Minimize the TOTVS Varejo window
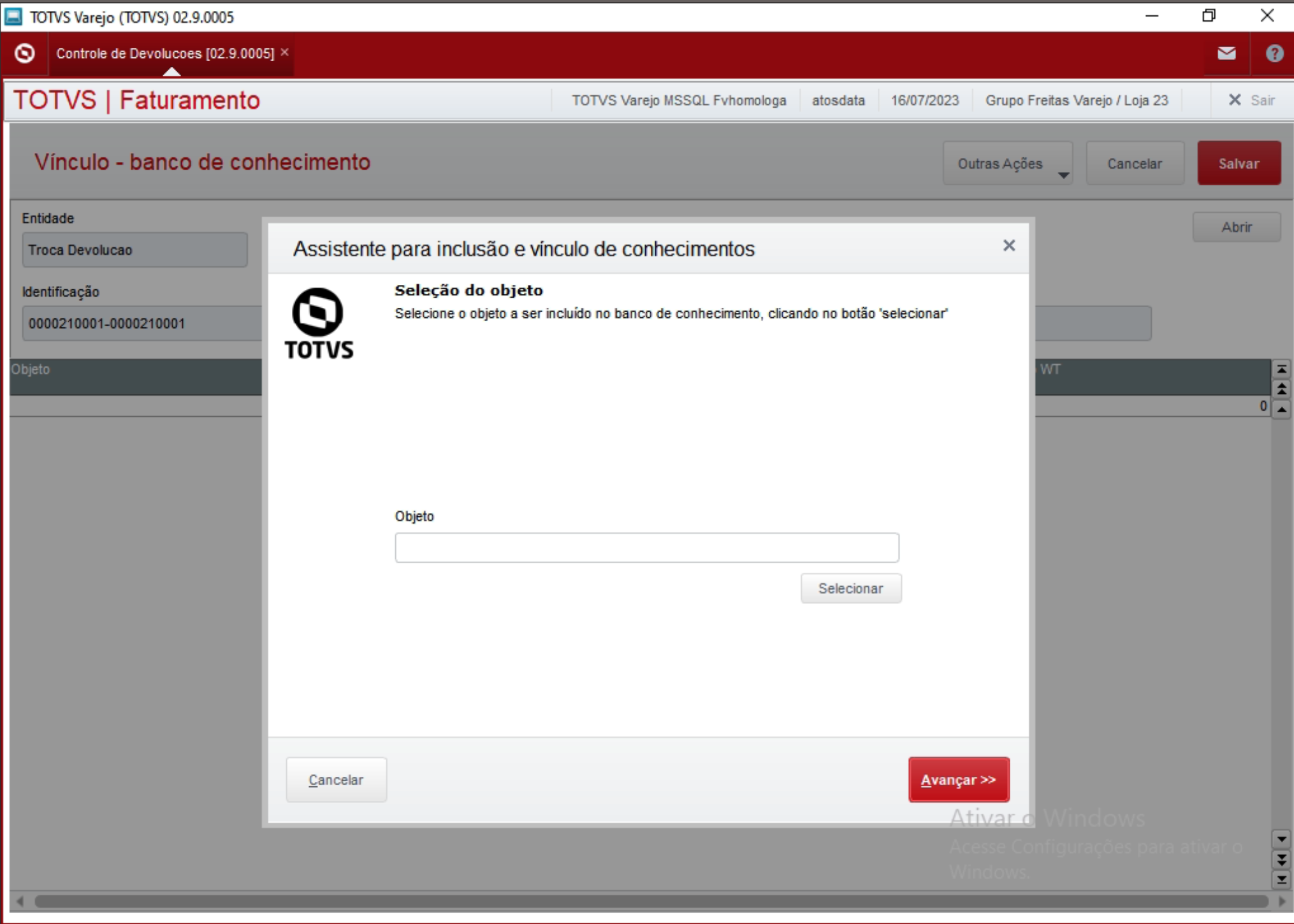The width and height of the screenshot is (1294, 924). (x=1151, y=16)
